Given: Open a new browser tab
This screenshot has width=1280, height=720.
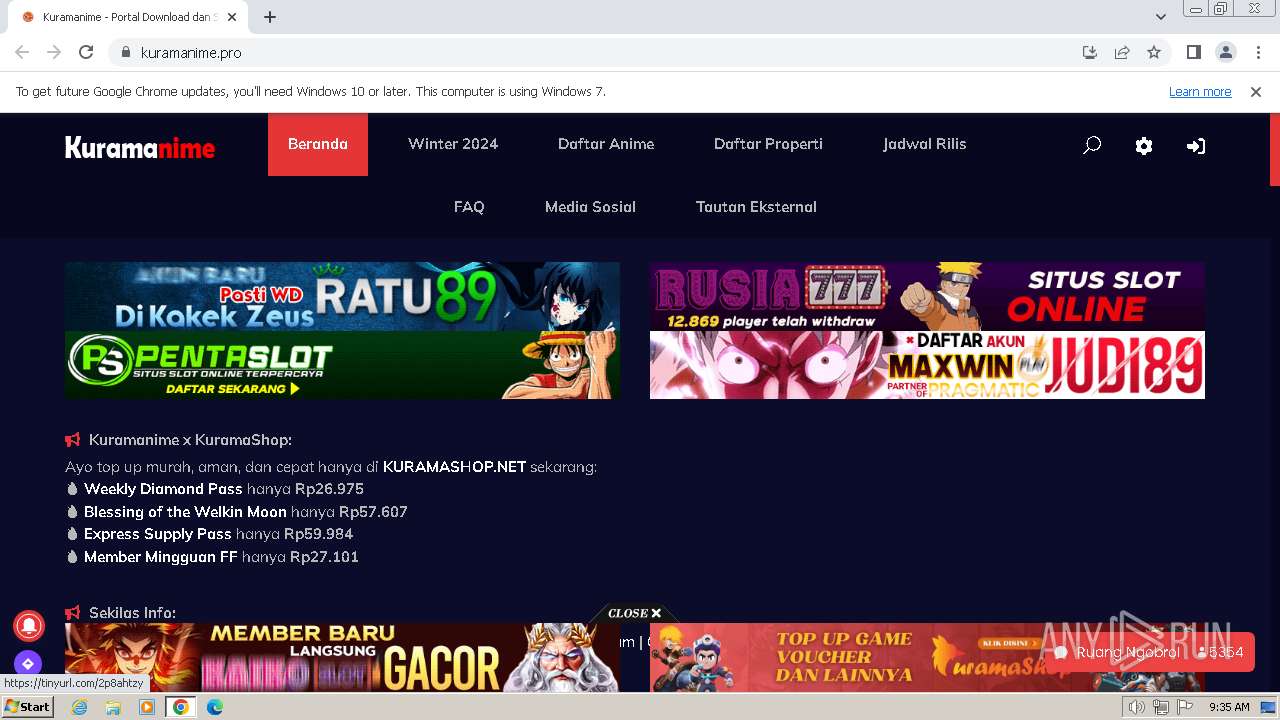Looking at the screenshot, I should pyautogui.click(x=270, y=17).
